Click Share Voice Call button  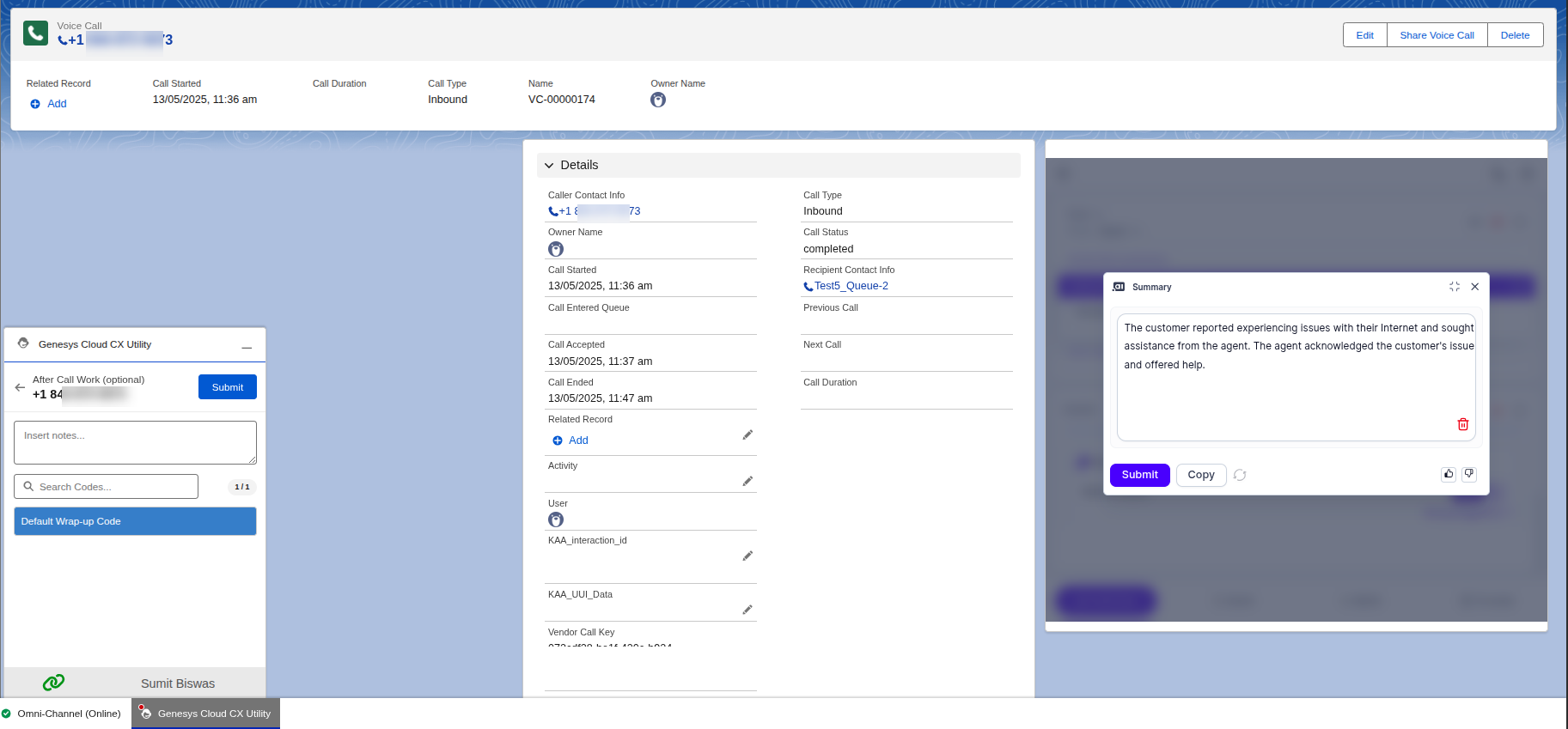click(x=1437, y=35)
